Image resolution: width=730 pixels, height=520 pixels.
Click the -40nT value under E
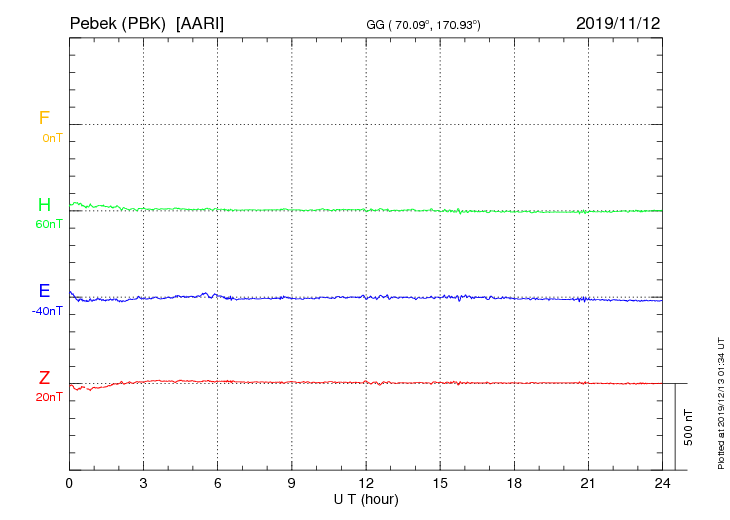pyautogui.click(x=47, y=311)
